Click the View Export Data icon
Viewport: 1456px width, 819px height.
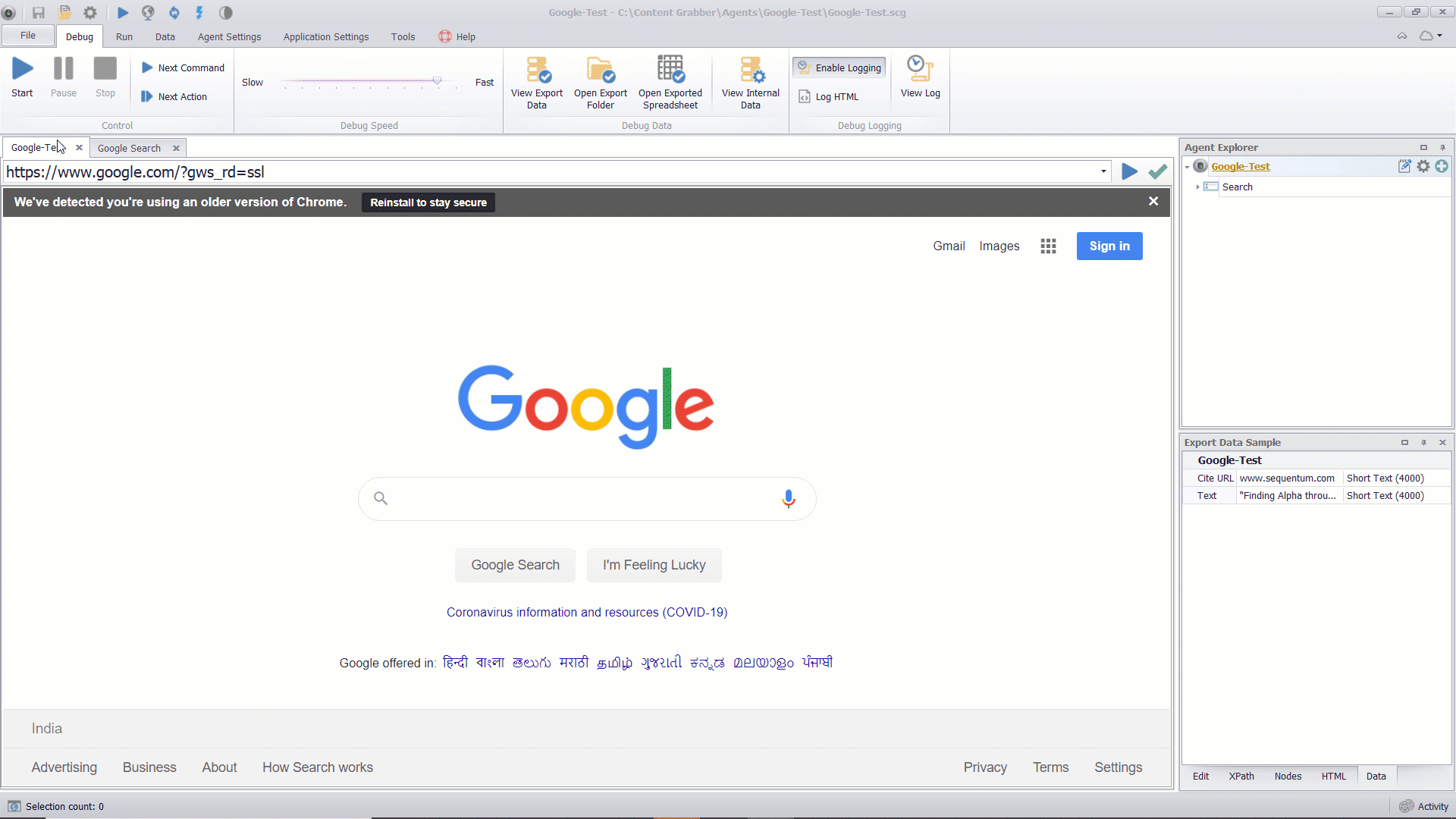tap(536, 81)
